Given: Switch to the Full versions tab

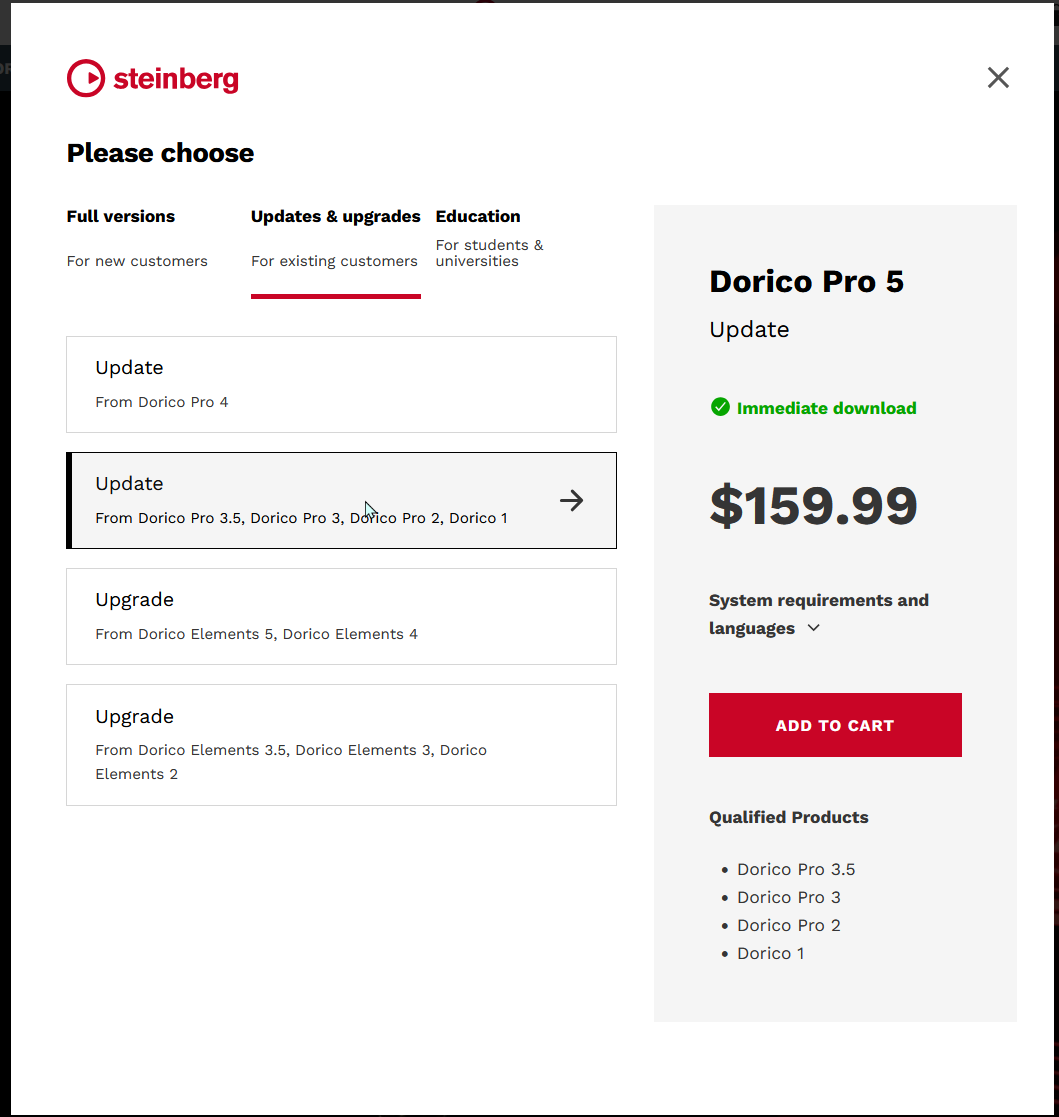Looking at the screenshot, I should click(x=121, y=217).
